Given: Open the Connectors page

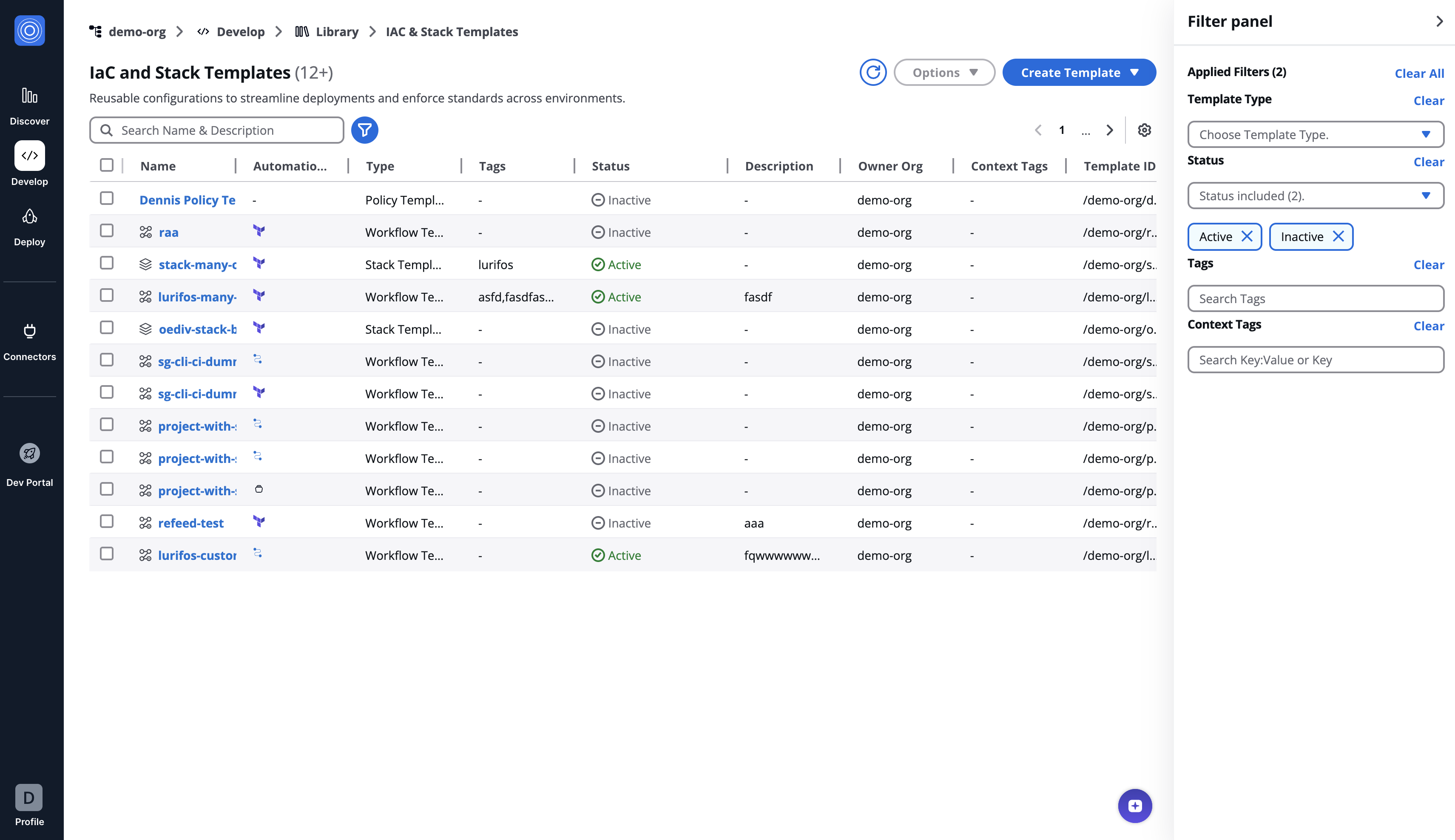Looking at the screenshot, I should click(x=29, y=341).
